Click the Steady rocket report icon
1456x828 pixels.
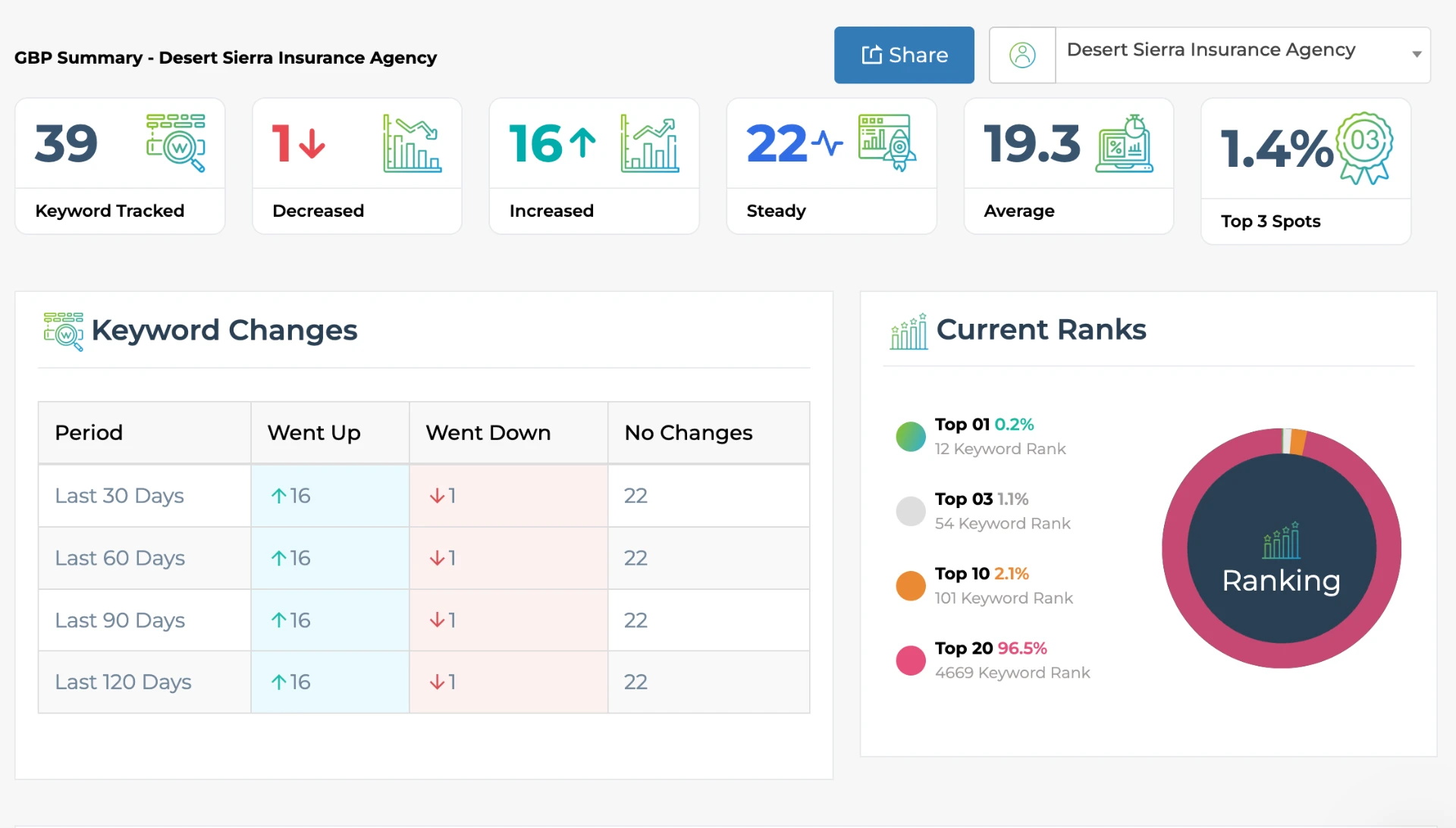coord(887,143)
